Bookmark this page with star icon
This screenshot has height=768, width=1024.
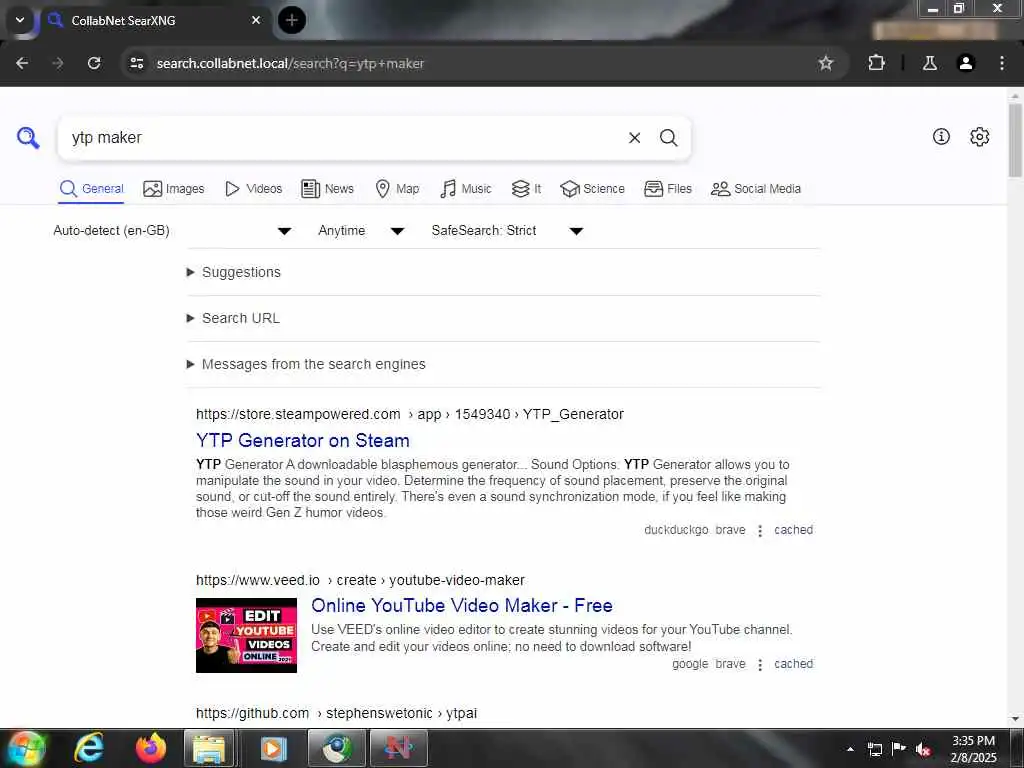(x=825, y=63)
